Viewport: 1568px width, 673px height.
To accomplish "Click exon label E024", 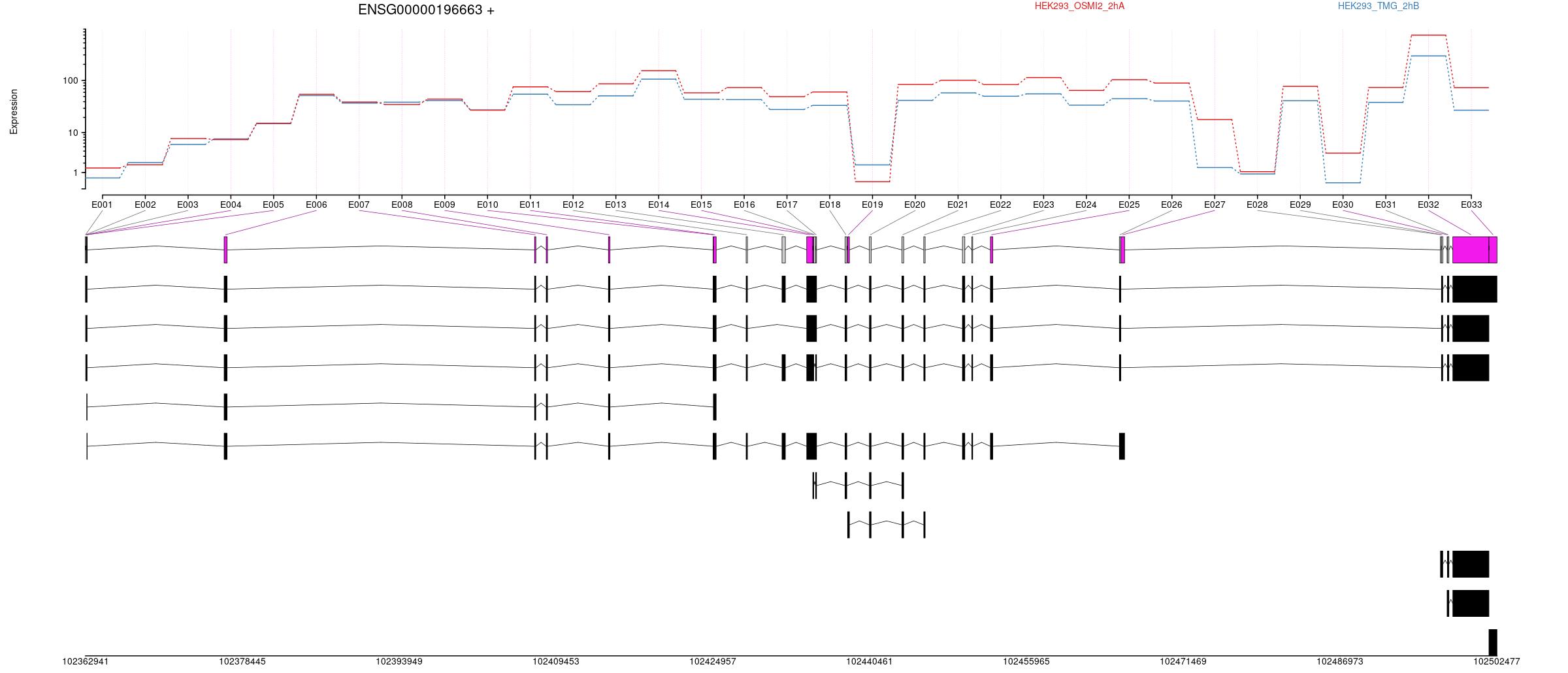I will coord(1086,205).
